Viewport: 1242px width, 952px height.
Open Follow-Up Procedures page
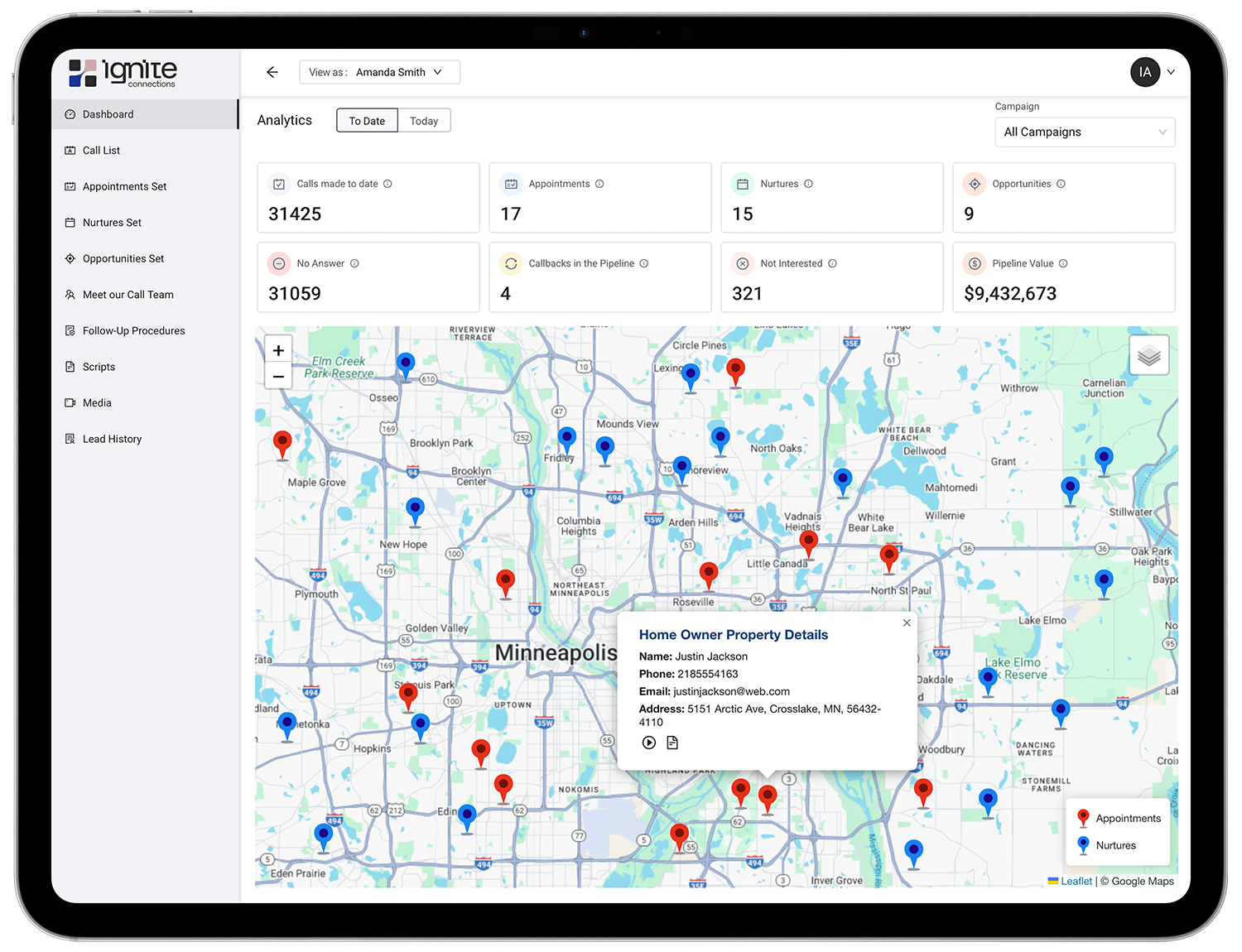click(145, 330)
